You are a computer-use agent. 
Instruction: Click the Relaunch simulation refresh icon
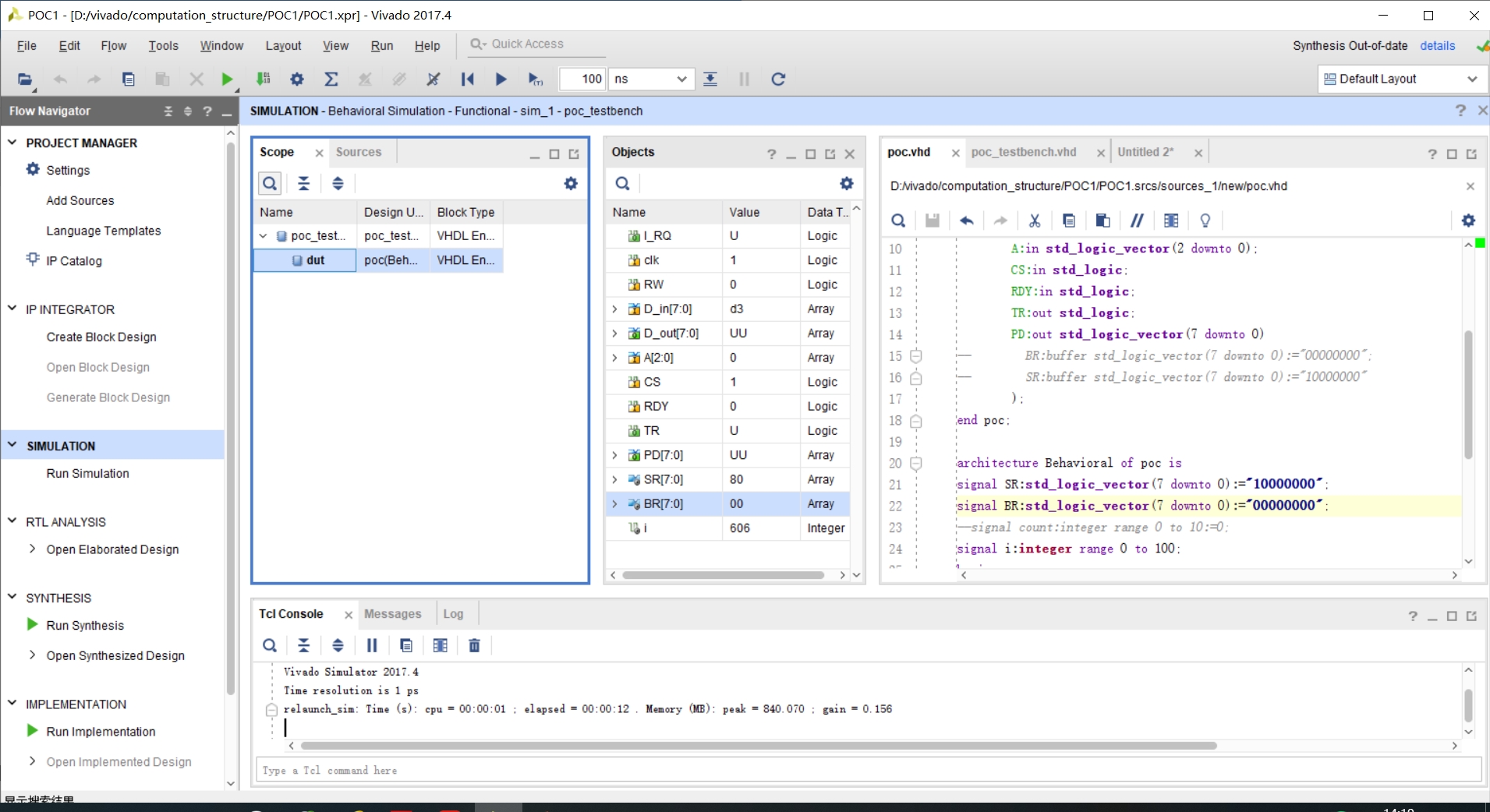[778, 79]
